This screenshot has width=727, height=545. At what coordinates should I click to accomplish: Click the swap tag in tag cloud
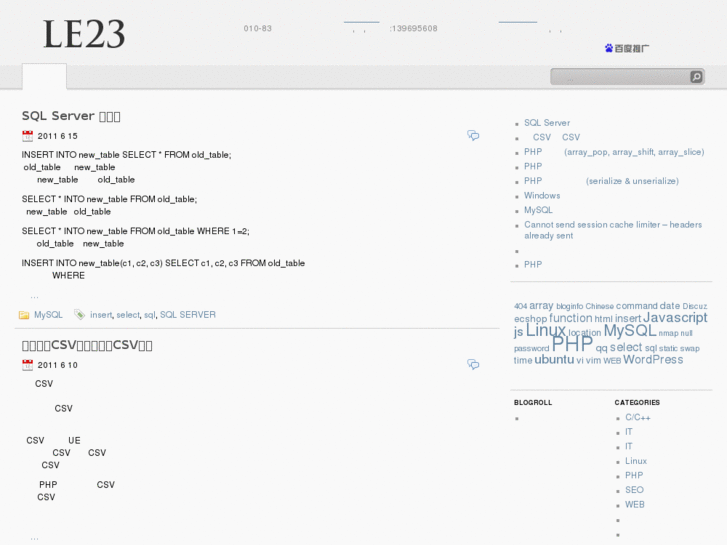coord(690,348)
